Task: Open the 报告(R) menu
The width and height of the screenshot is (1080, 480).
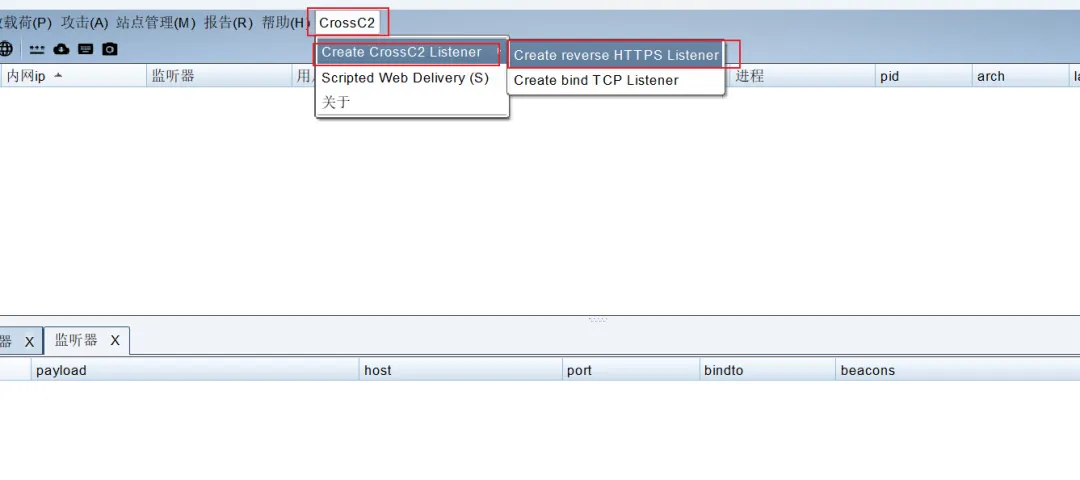Action: click(x=229, y=23)
